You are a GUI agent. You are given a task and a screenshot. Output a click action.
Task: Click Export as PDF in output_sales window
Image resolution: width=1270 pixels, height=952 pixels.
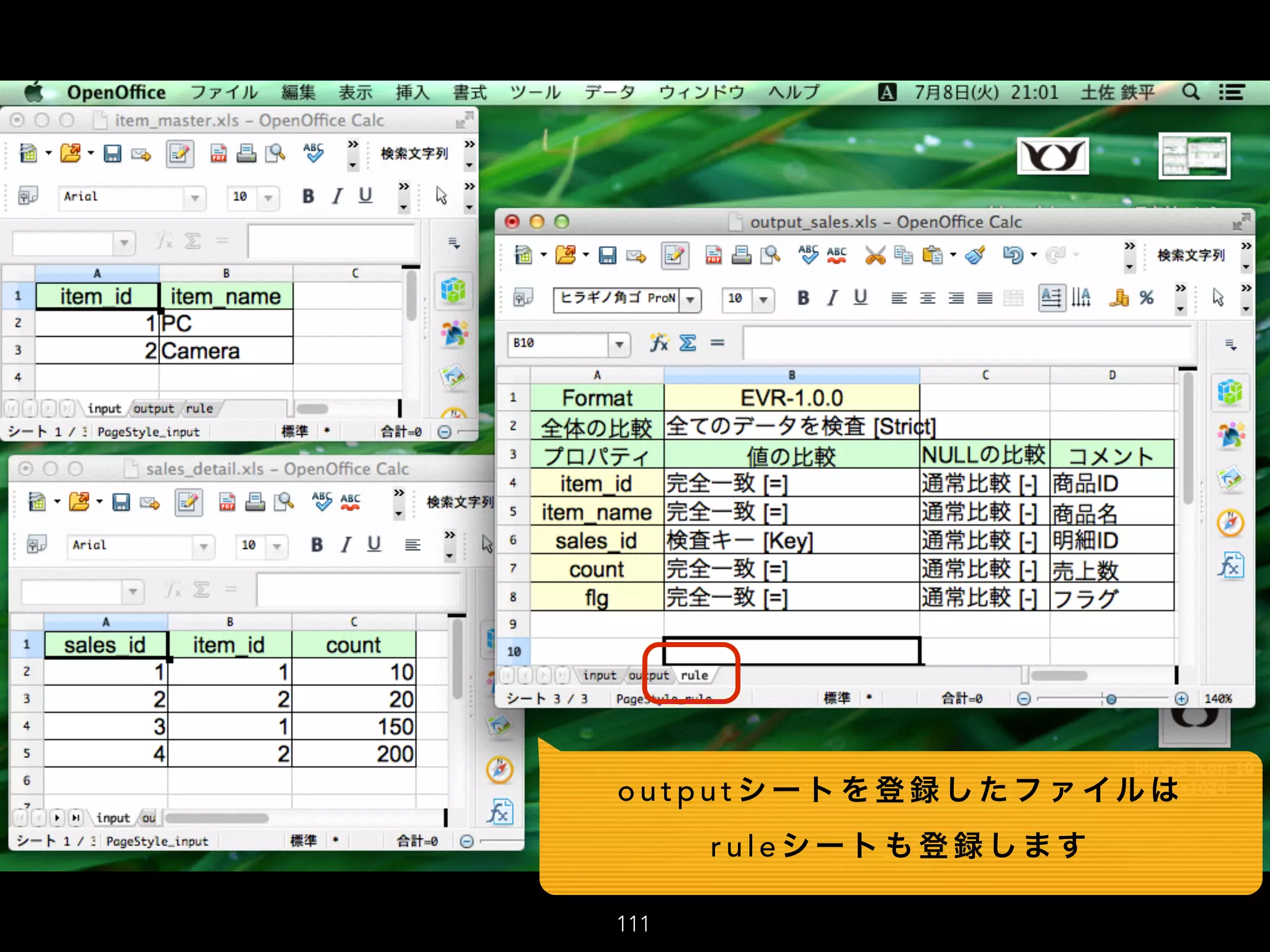tap(713, 255)
